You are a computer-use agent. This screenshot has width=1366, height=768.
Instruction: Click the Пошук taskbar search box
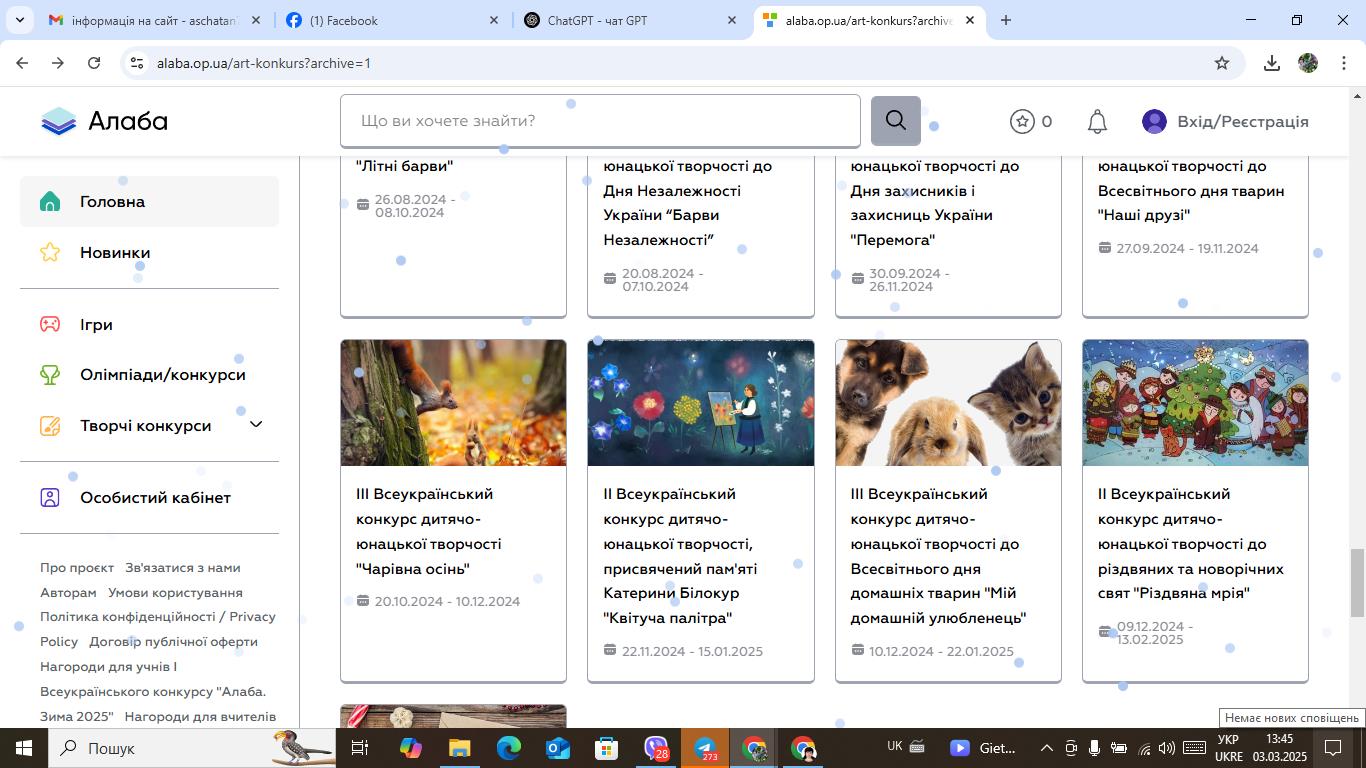pos(193,748)
